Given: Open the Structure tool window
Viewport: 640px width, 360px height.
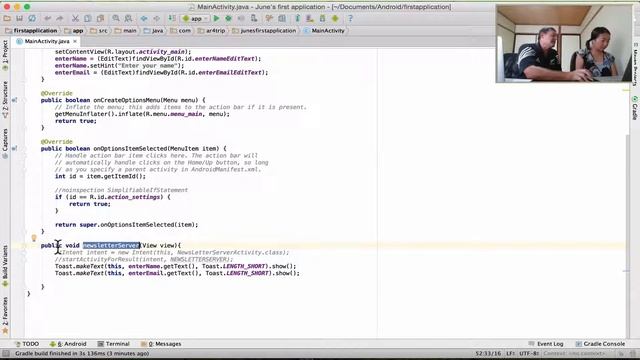Looking at the screenshot, I should pyautogui.click(x=5, y=100).
